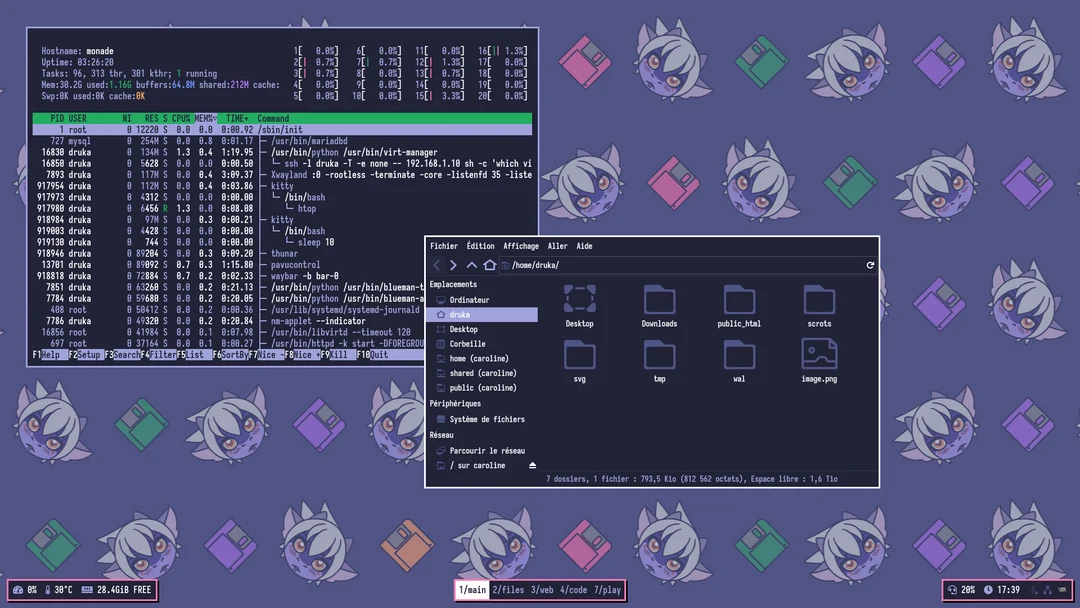Click the Système de fichiers device icon
The height and width of the screenshot is (608, 1080).
tap(441, 419)
